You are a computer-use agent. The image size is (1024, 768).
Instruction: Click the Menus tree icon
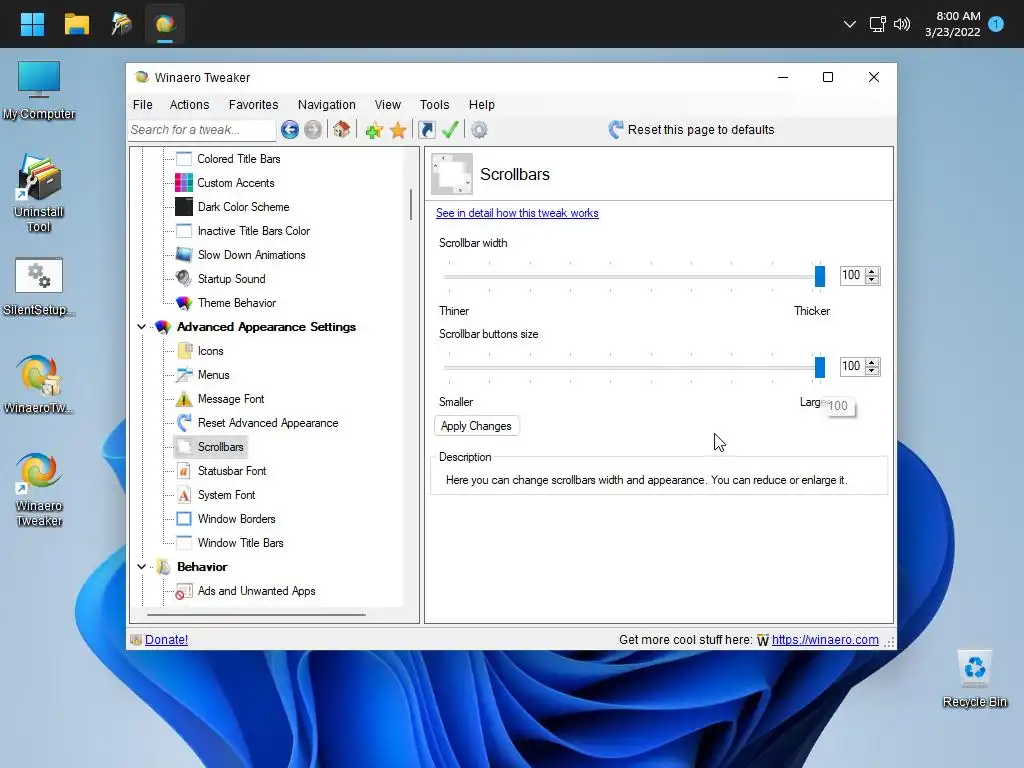point(184,375)
